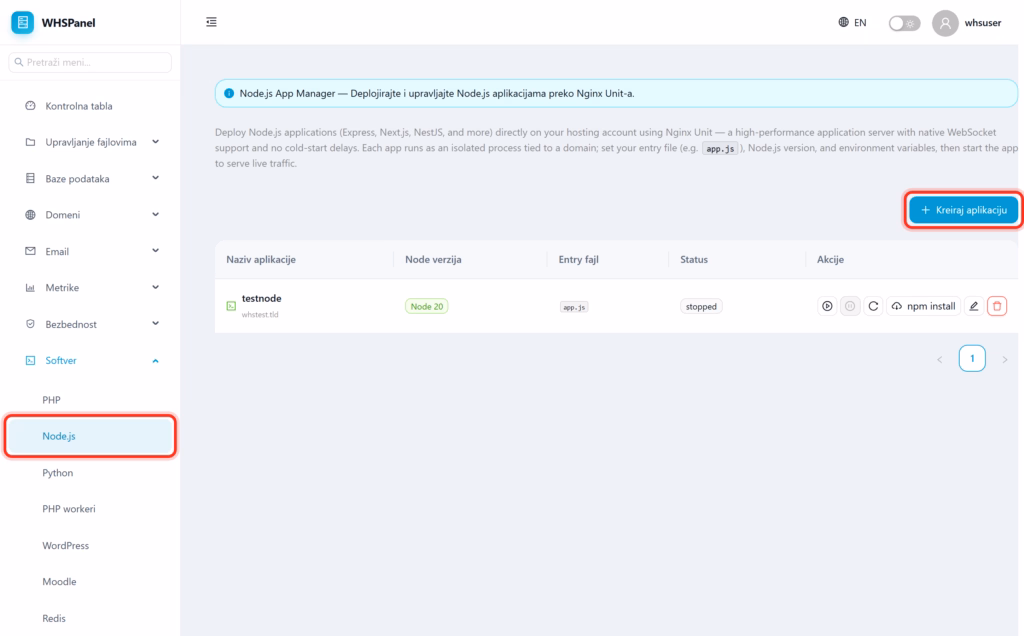Open the Moodle submenu item
This screenshot has width=1024, height=636.
[x=90, y=582]
